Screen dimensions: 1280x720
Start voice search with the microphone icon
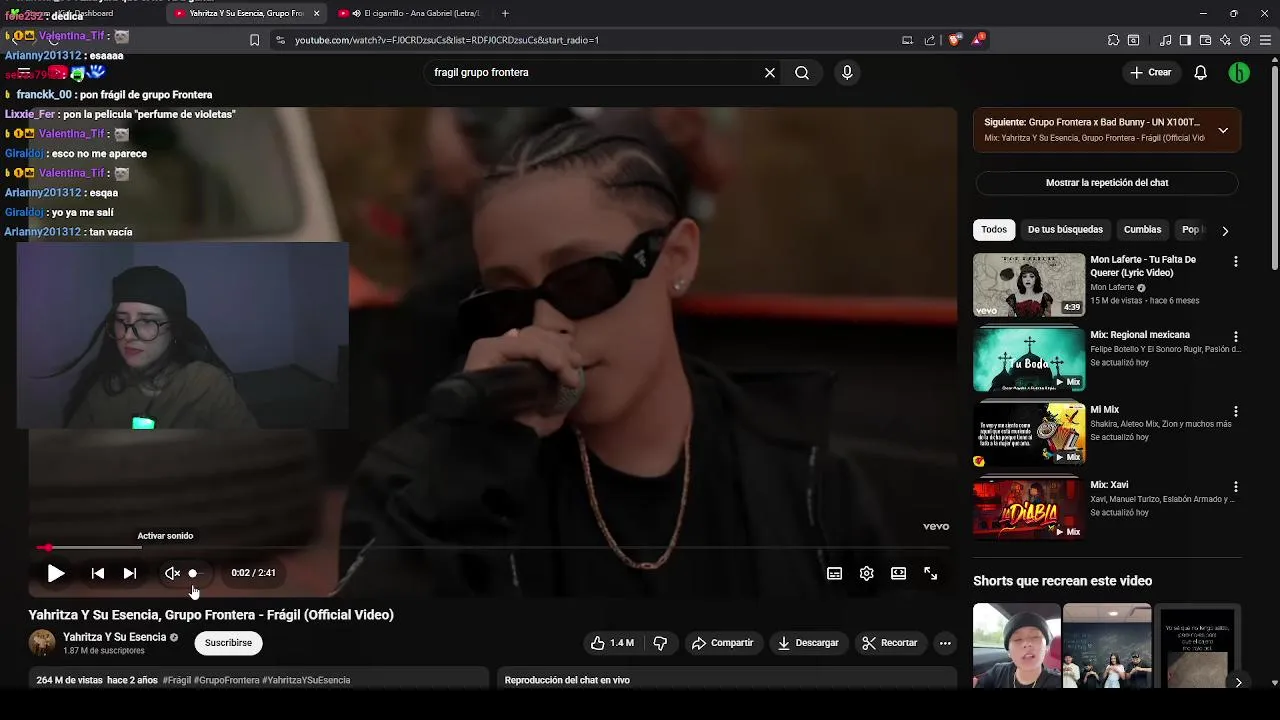pyautogui.click(x=847, y=72)
